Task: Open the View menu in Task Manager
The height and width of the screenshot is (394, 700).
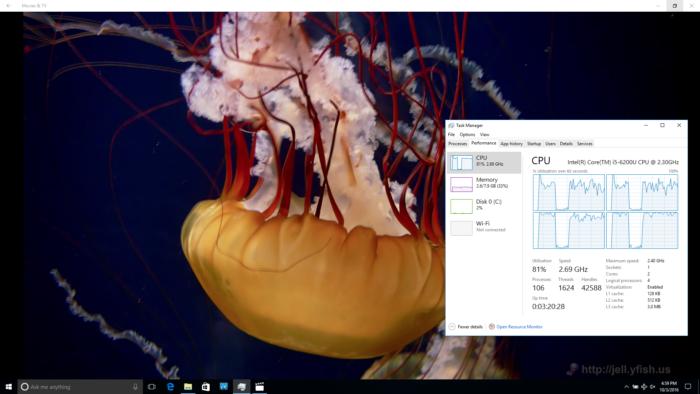Action: [x=484, y=134]
